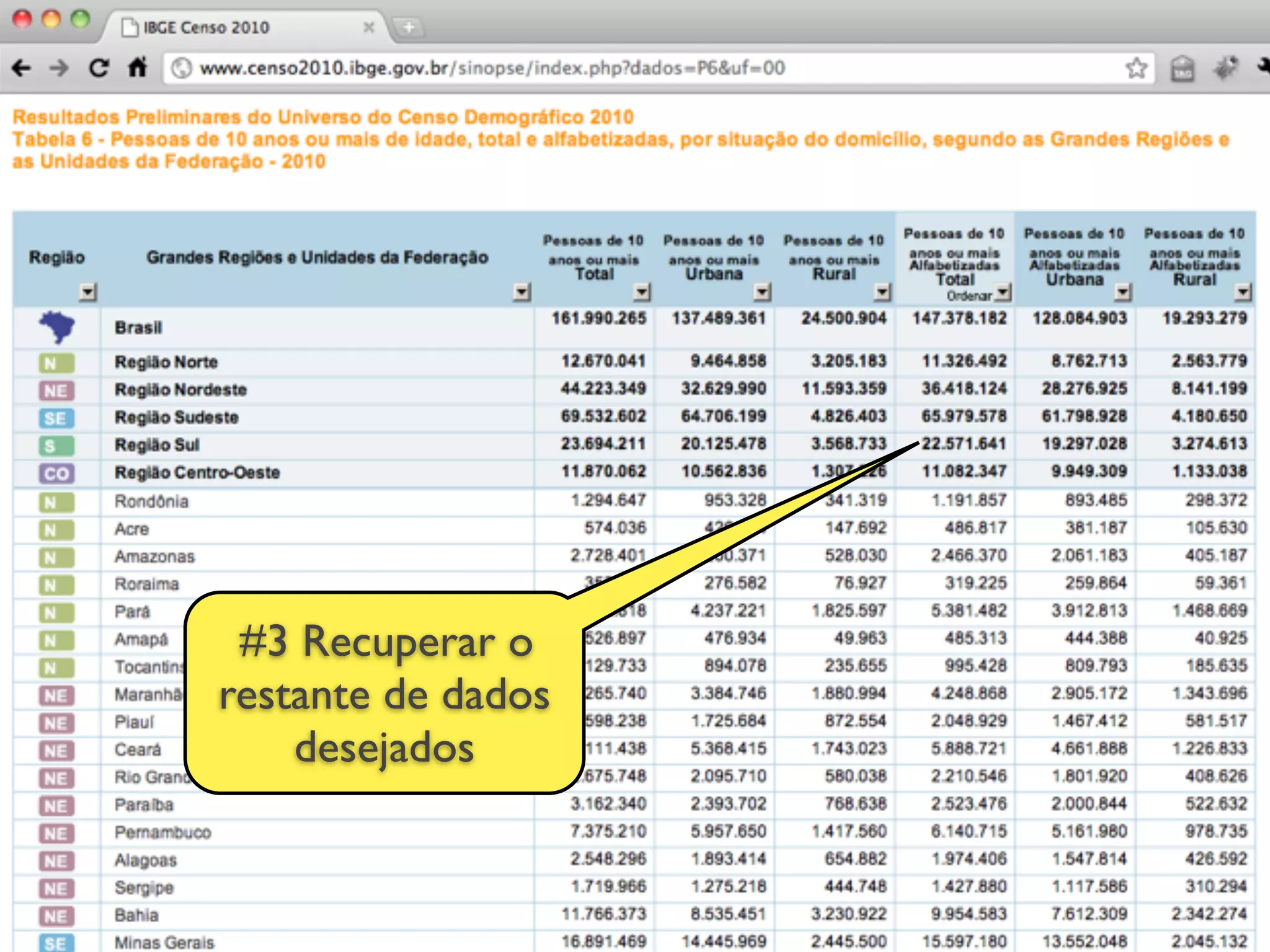Screen dimensions: 1270x952
Task: Bookmark this page with the star icon
Action: point(1136,68)
